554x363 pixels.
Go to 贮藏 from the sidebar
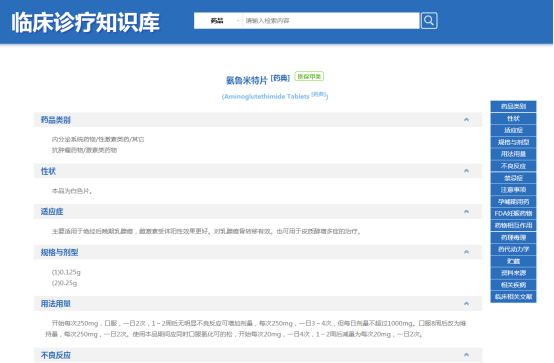click(x=513, y=261)
